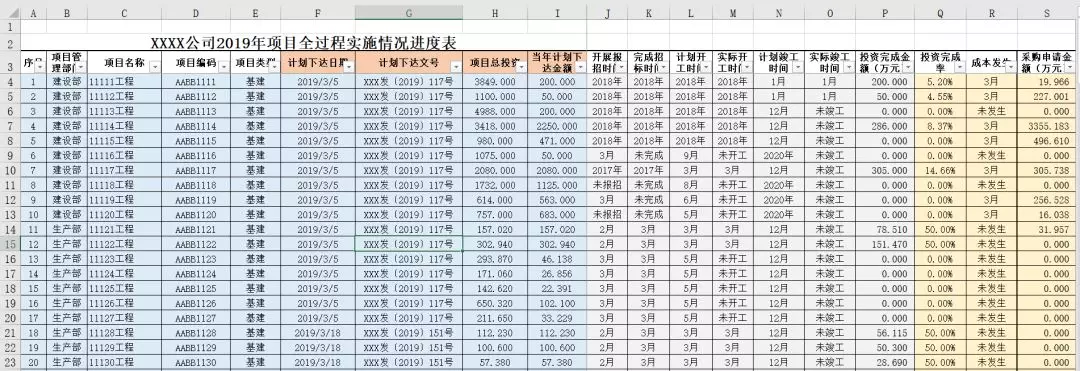Open the 采购申请金额 filter dropdown
The width and height of the screenshot is (1080, 371).
1070,67
